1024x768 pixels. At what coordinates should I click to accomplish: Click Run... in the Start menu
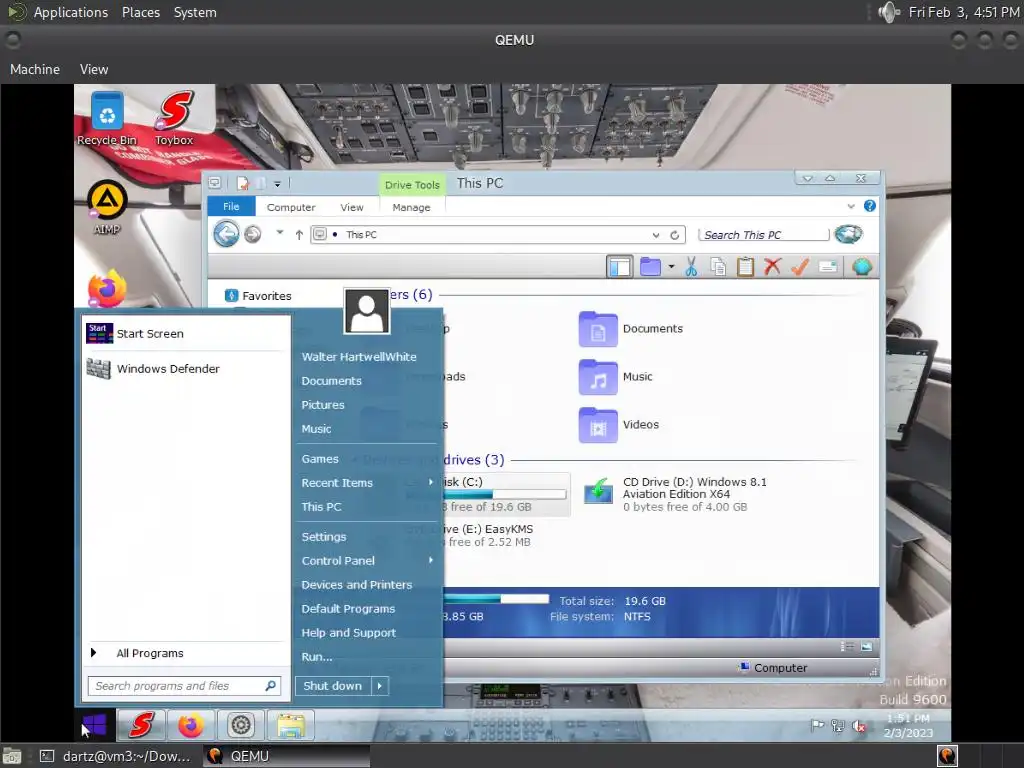pos(317,657)
